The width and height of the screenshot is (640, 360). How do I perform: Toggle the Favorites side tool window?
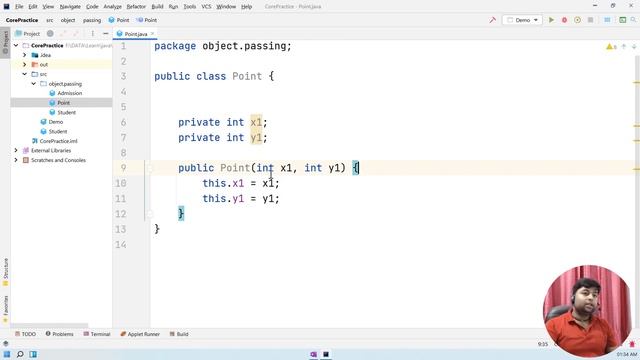pyautogui.click(x=5, y=309)
